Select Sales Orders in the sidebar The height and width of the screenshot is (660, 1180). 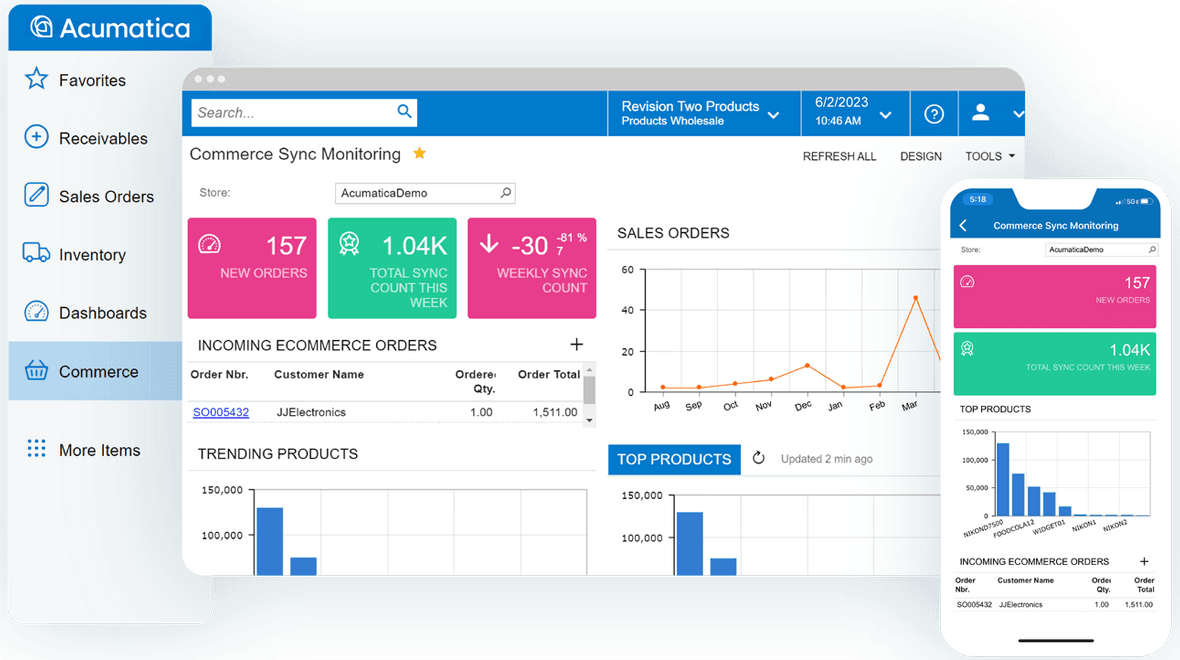(x=106, y=196)
